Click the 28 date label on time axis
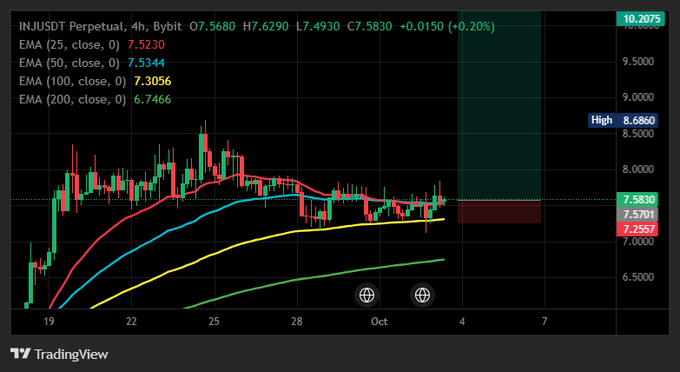Viewport: 680px width, 372px height. 297,321
